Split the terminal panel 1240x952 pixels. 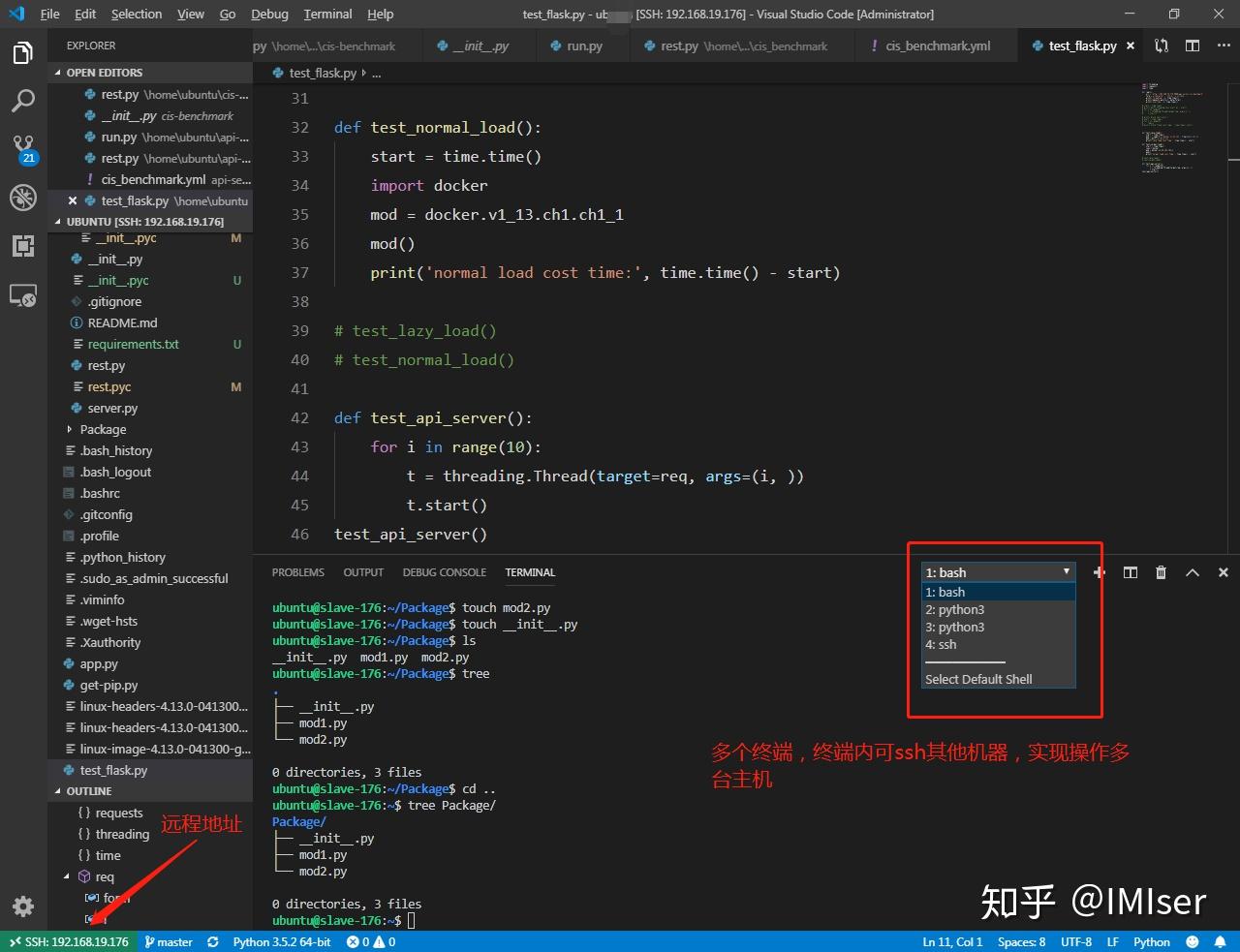pos(1130,572)
